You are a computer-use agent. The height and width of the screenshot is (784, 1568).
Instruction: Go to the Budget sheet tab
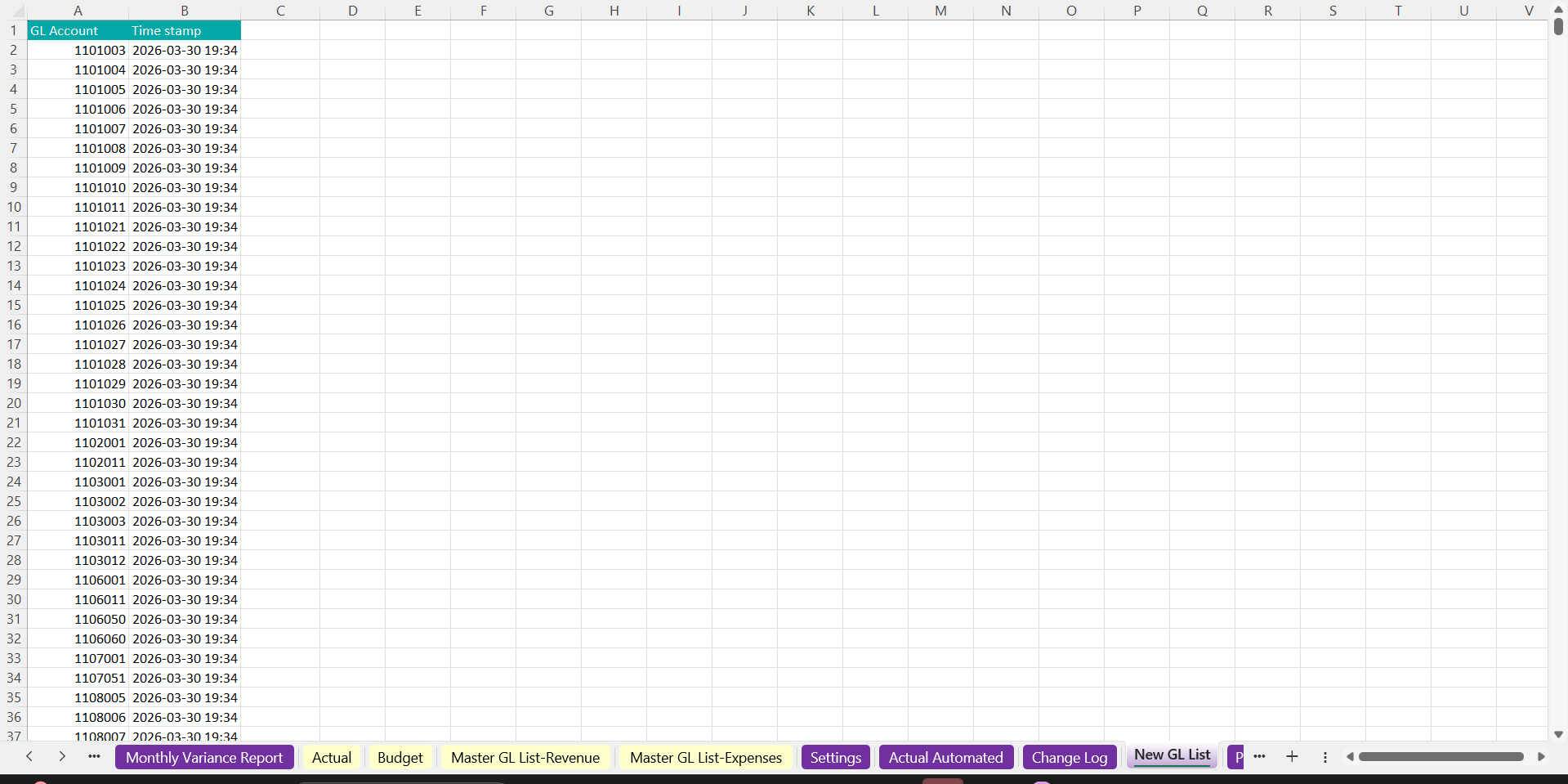pyautogui.click(x=400, y=758)
